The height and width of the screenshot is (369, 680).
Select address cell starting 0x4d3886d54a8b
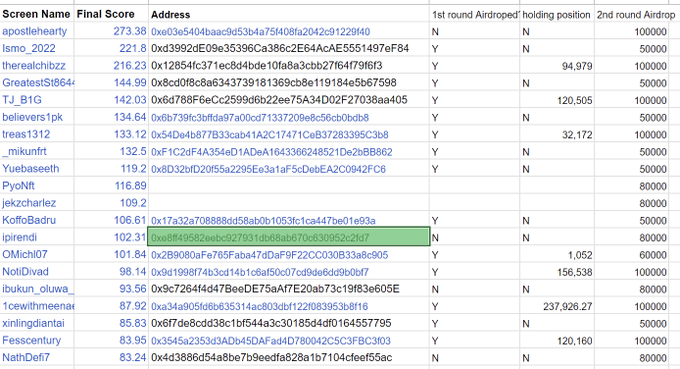289,358
